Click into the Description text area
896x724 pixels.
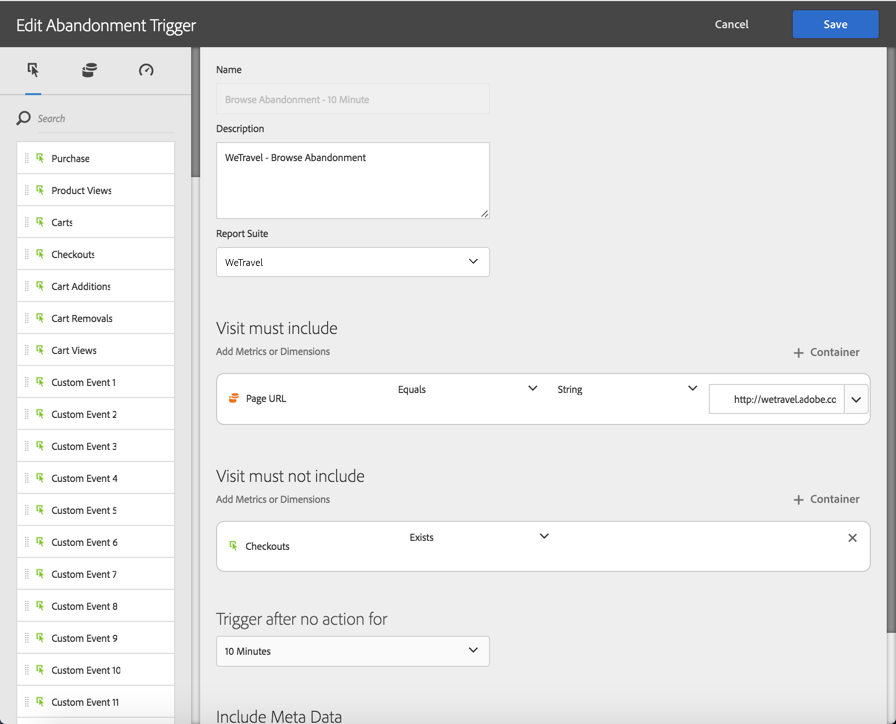click(353, 181)
